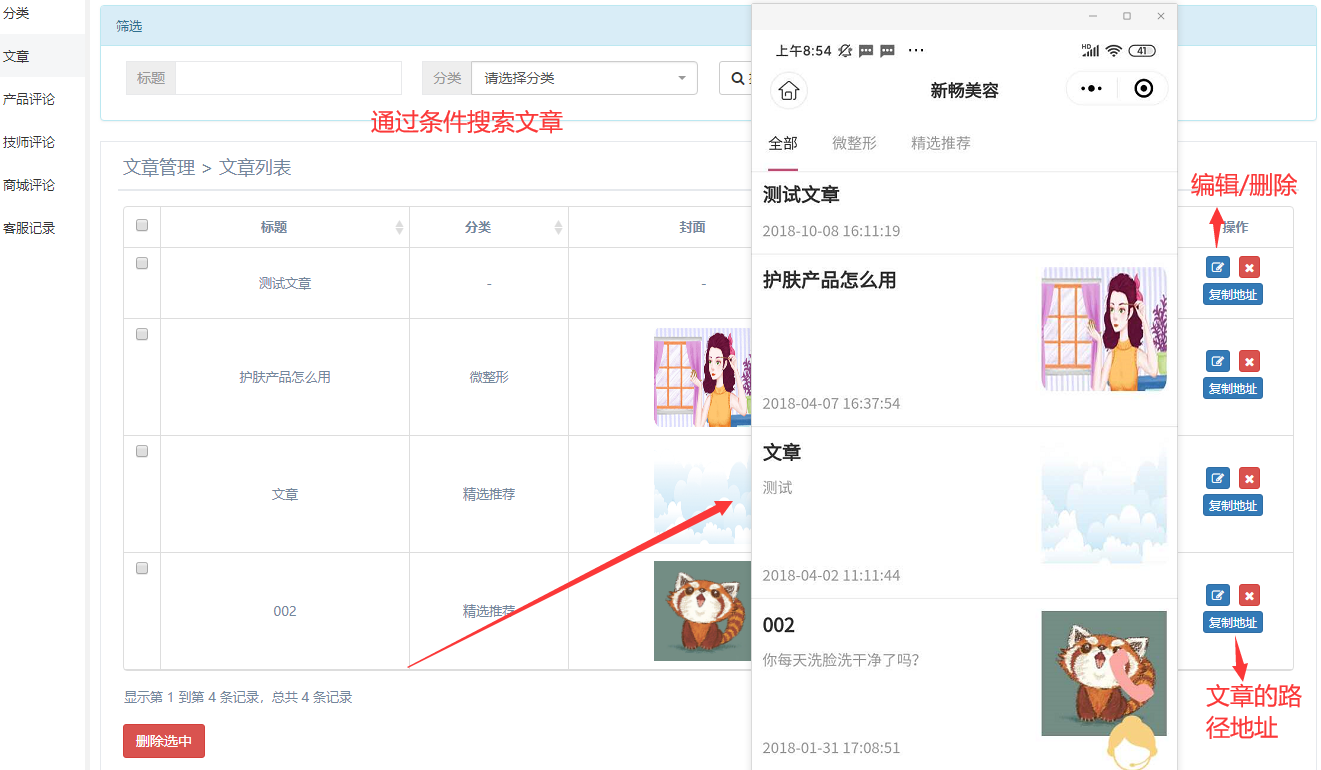This screenshot has height=770, width=1321.
Task: Click the 文章管理 > 文章列表 breadcrumb heading
Action: 207,168
